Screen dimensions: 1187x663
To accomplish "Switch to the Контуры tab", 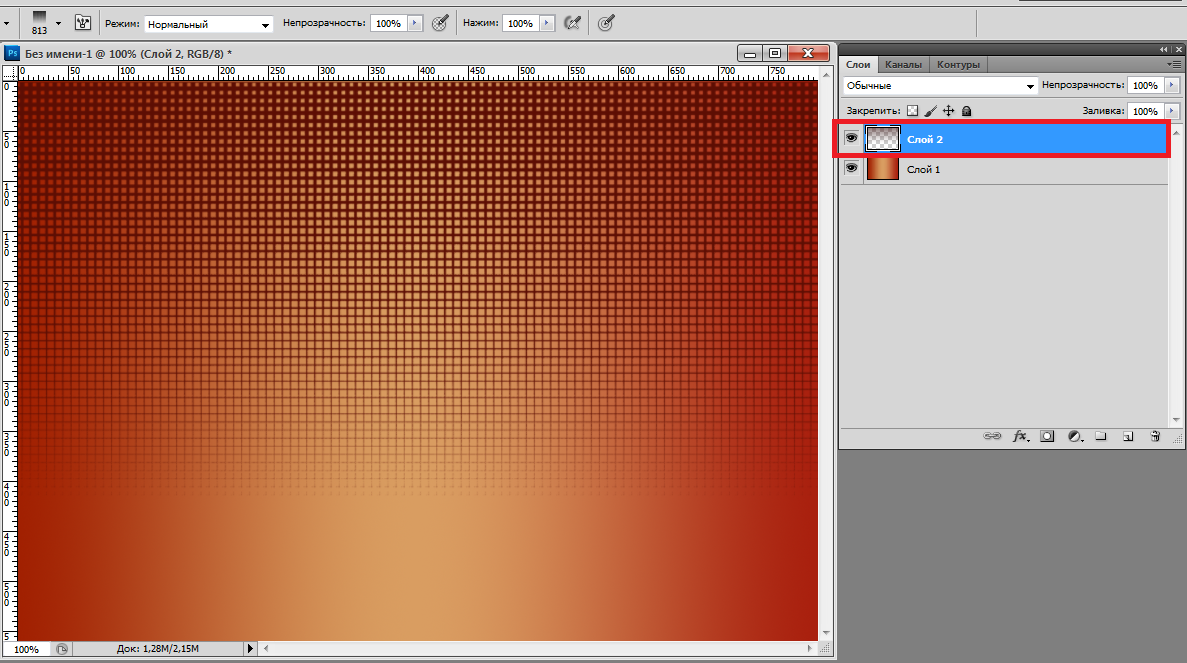I will (x=958, y=64).
